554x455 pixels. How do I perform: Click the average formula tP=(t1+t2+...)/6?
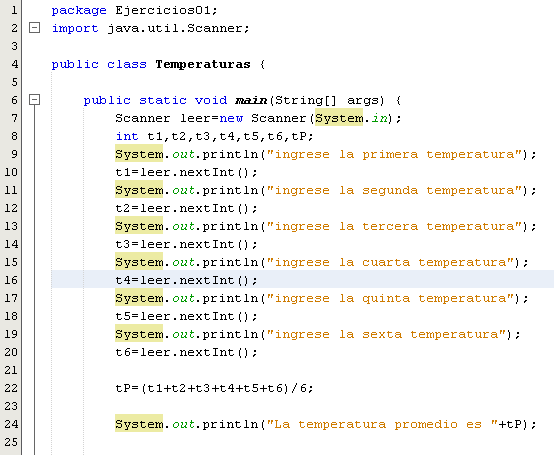coord(214,389)
